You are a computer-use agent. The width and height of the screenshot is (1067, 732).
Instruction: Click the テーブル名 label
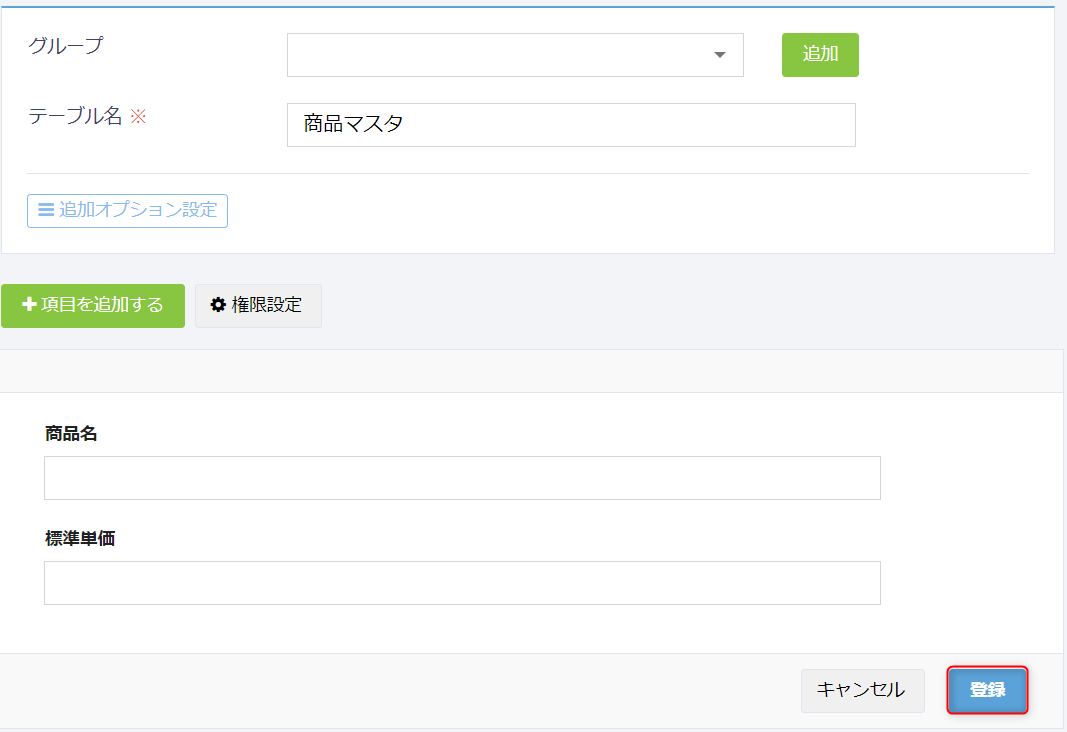(x=75, y=116)
